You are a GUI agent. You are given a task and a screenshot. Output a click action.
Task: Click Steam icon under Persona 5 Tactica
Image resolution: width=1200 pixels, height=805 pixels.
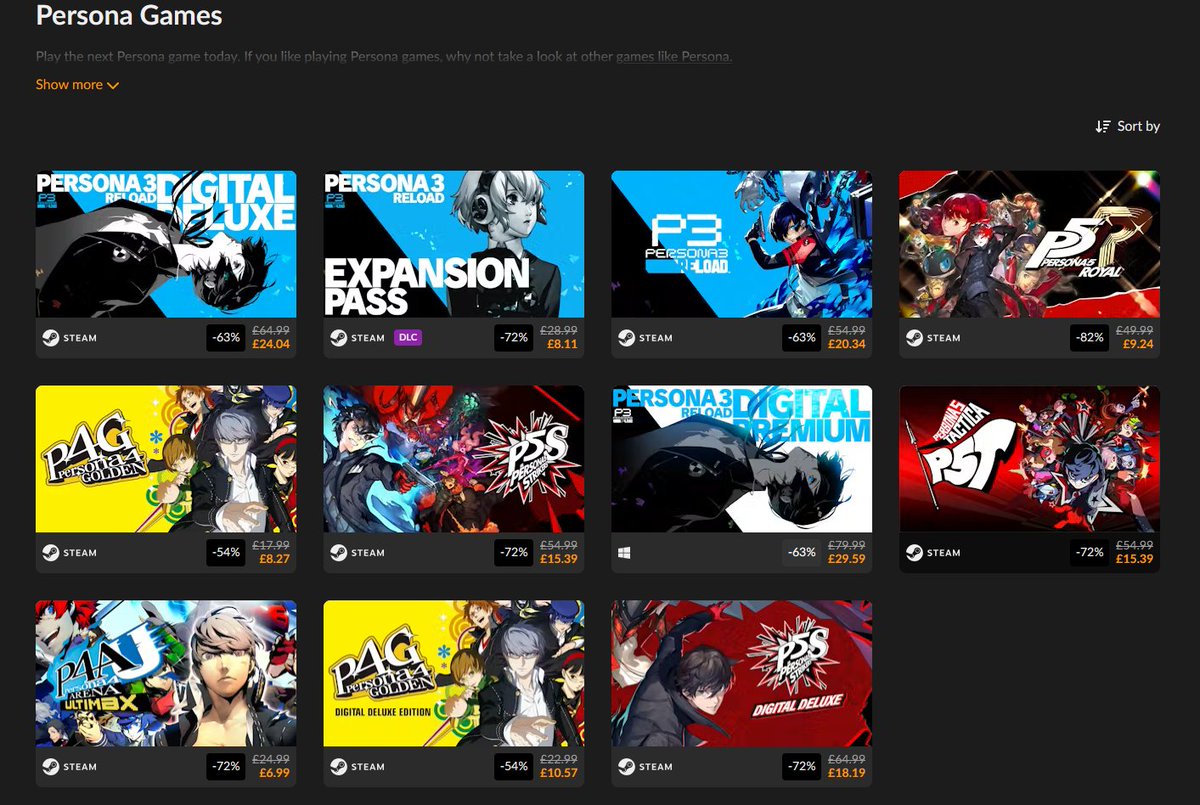click(914, 552)
